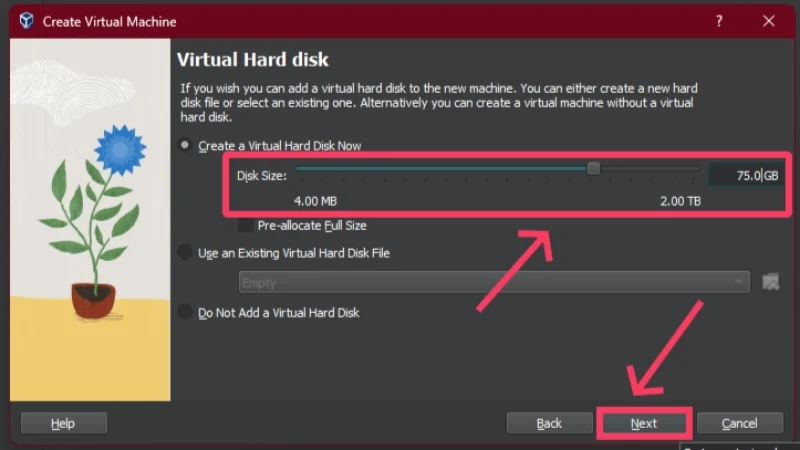Click the Next button
800x450 pixels.
click(644, 423)
